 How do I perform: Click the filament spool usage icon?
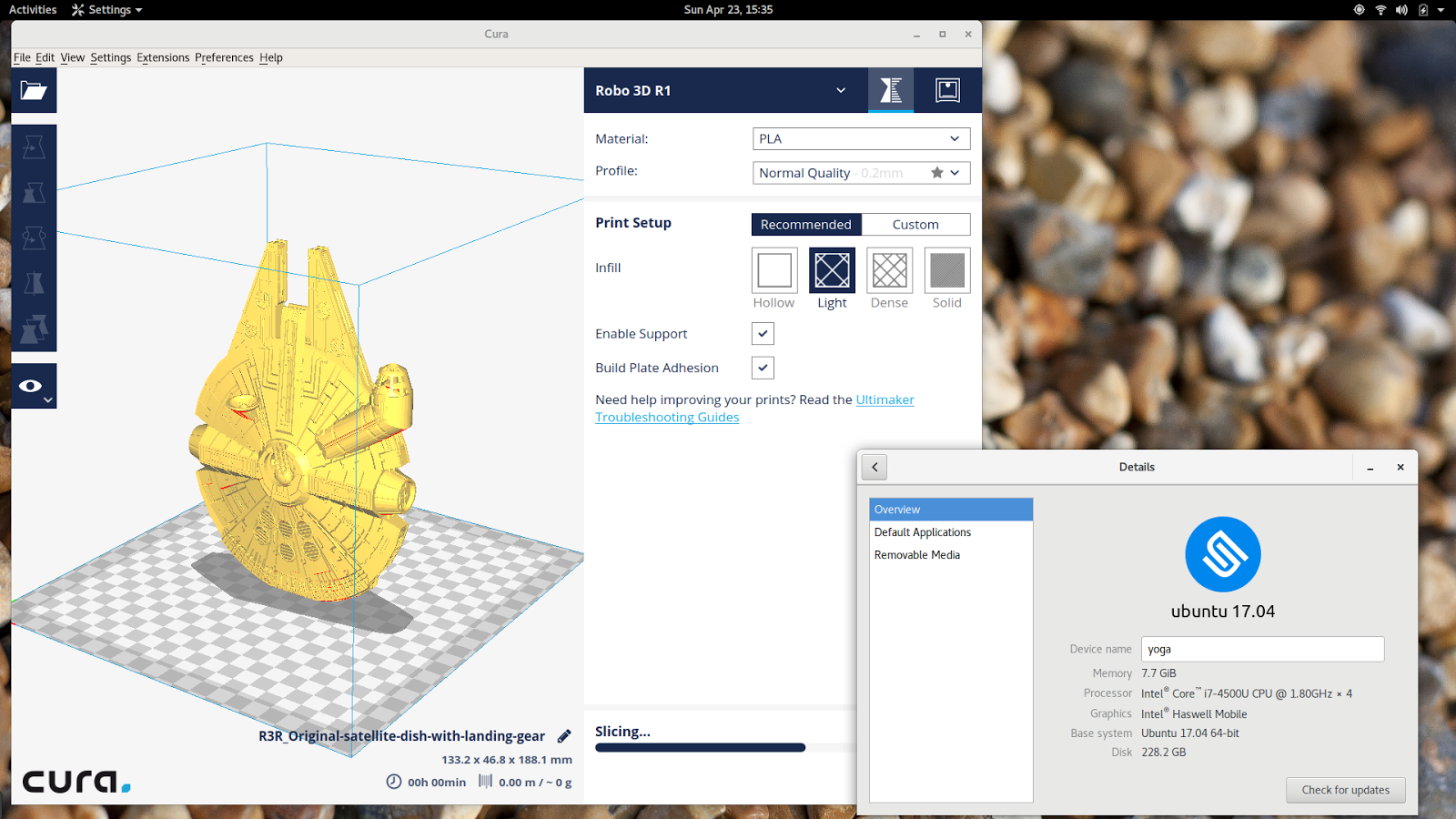click(x=485, y=781)
